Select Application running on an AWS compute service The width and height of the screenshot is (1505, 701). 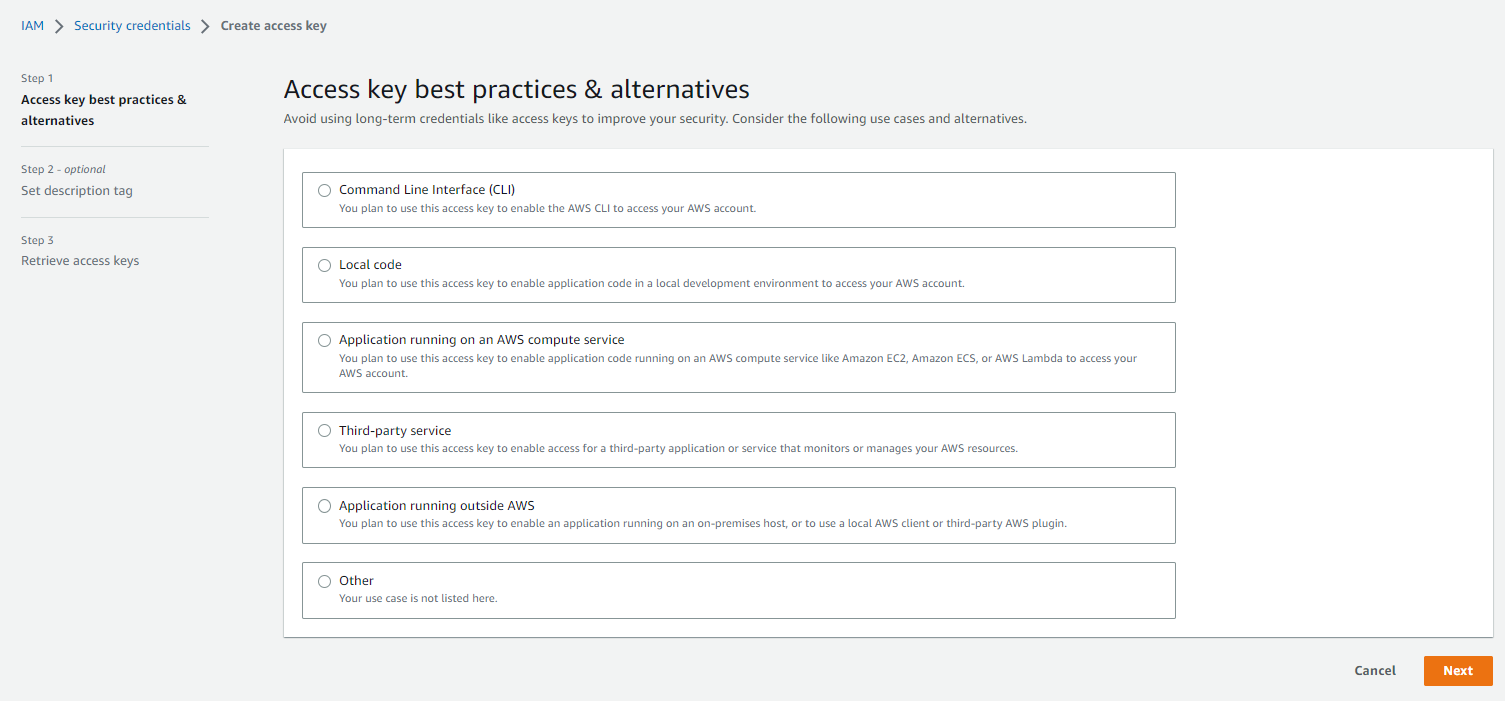tap(324, 340)
